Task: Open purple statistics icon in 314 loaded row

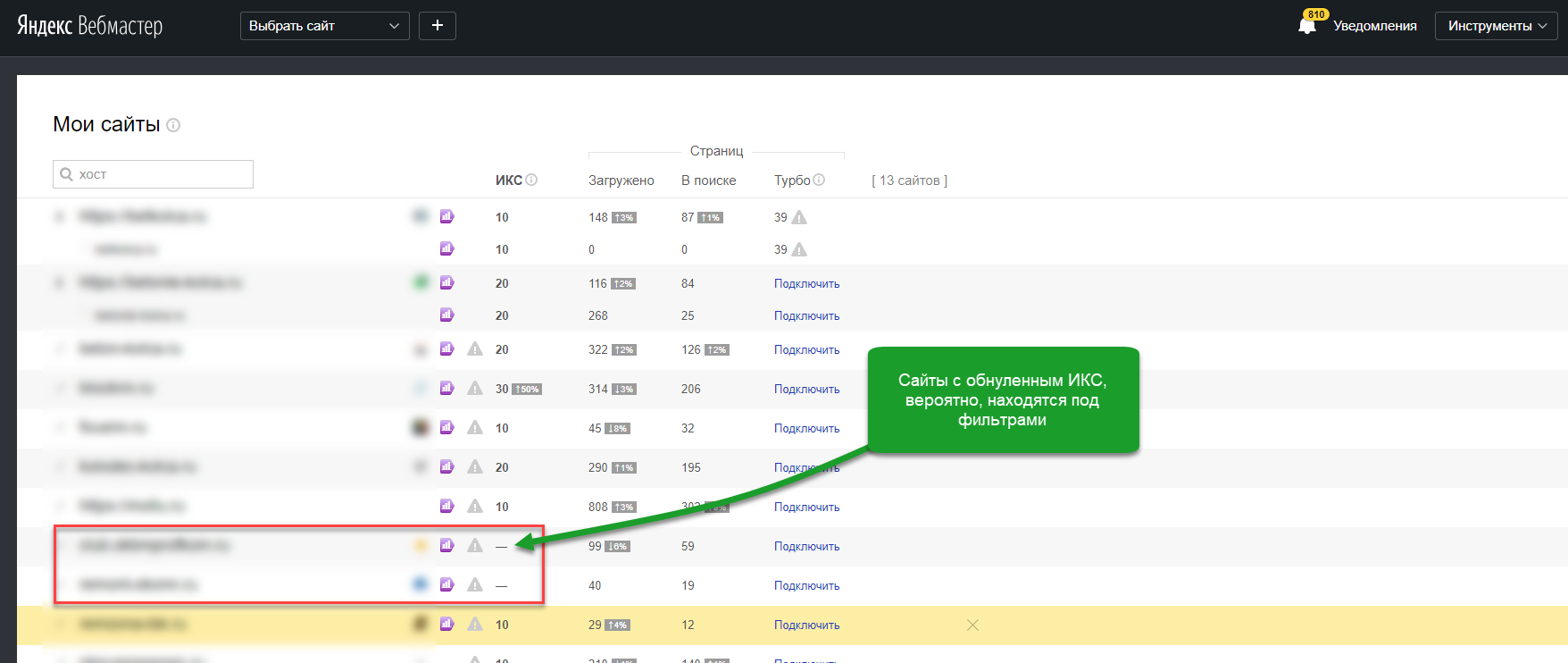Action: pos(446,388)
